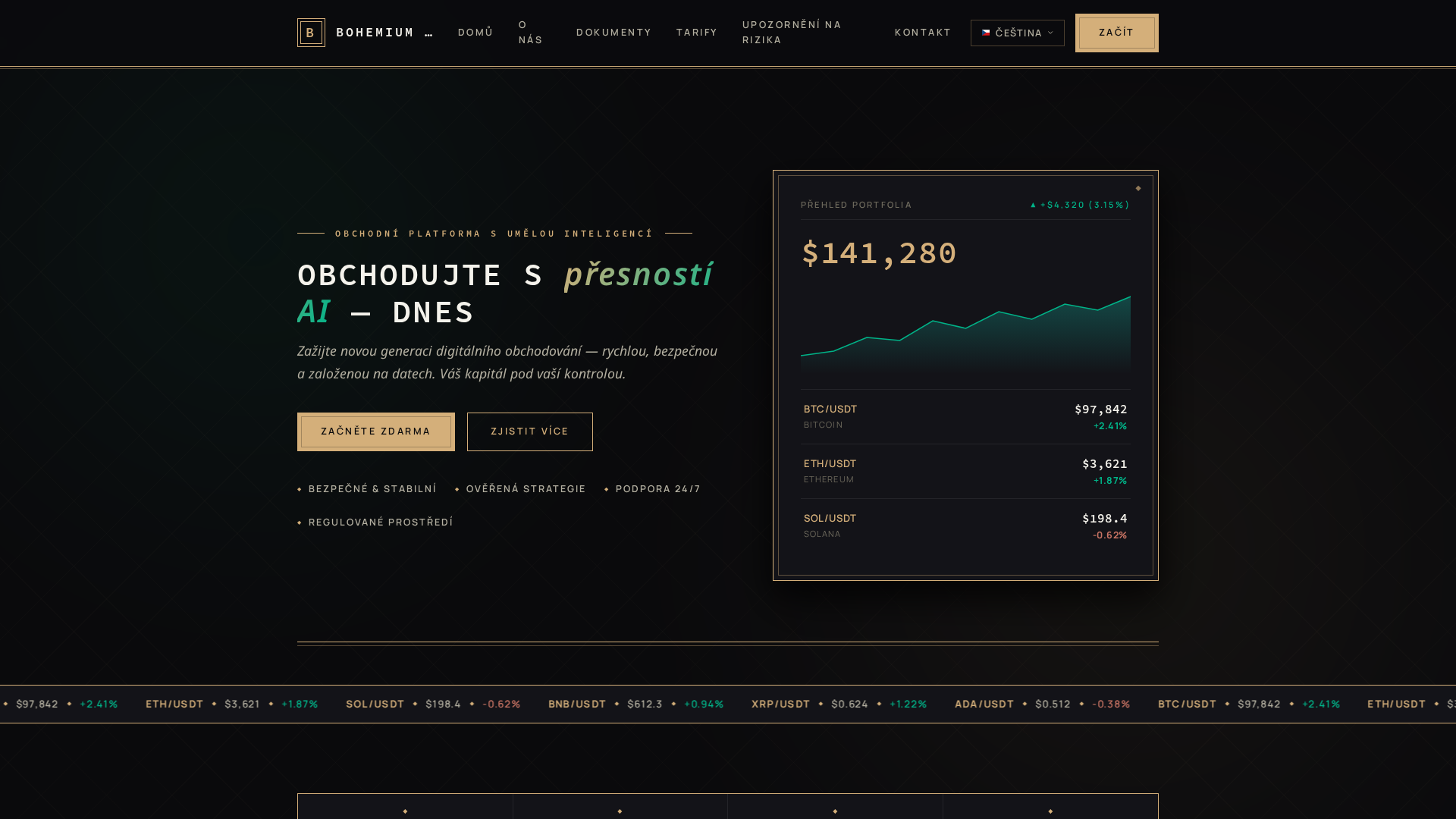
Task: Click SOL/USDT in the ticker strip
Action: coord(375,704)
